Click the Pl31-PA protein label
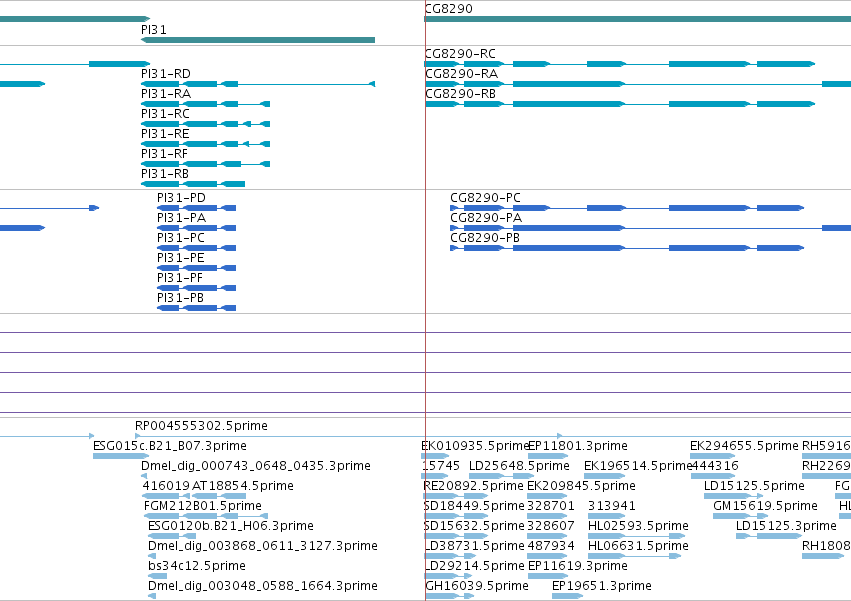Screen dimensions: 851x601 click(181, 218)
